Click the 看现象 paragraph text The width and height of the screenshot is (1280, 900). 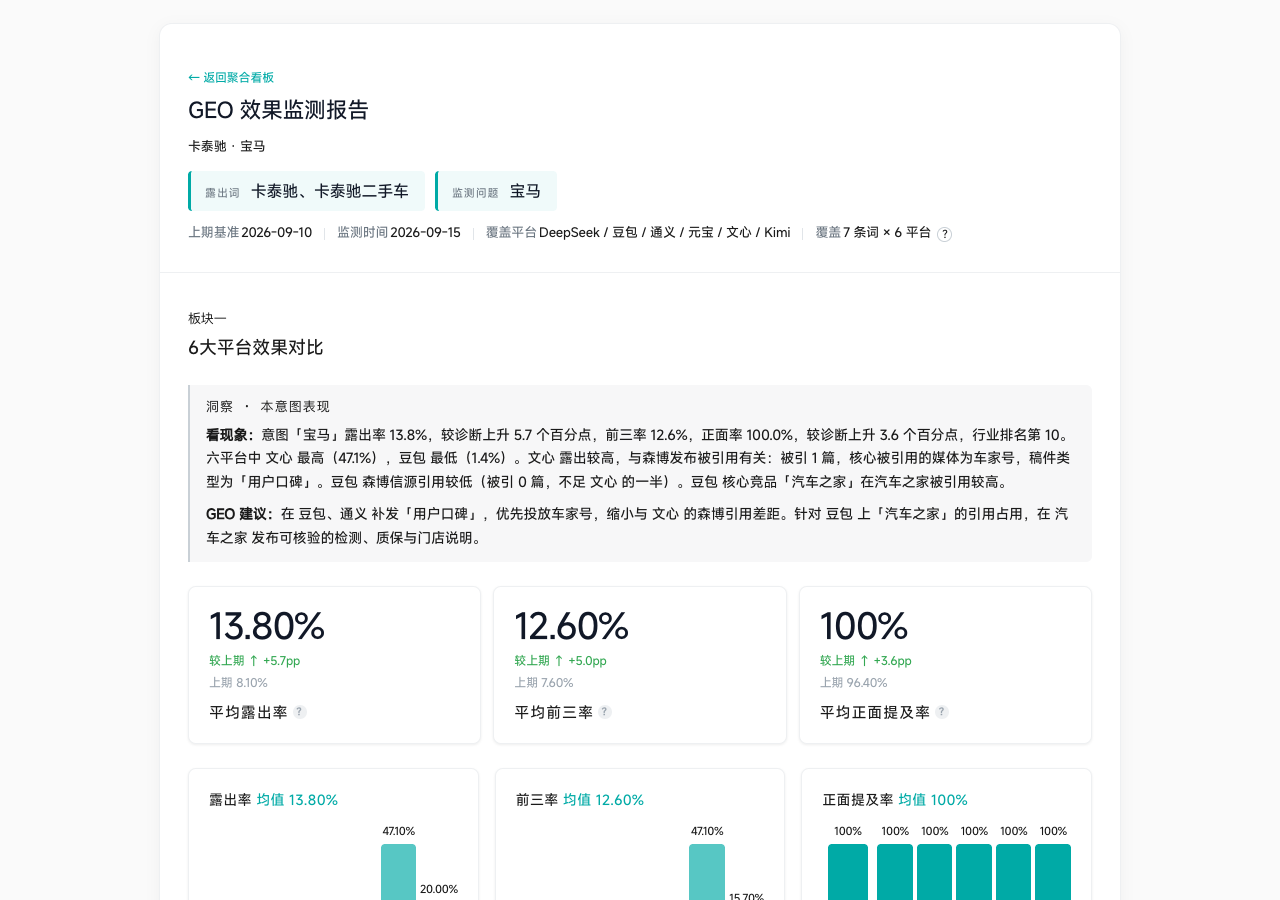638,459
